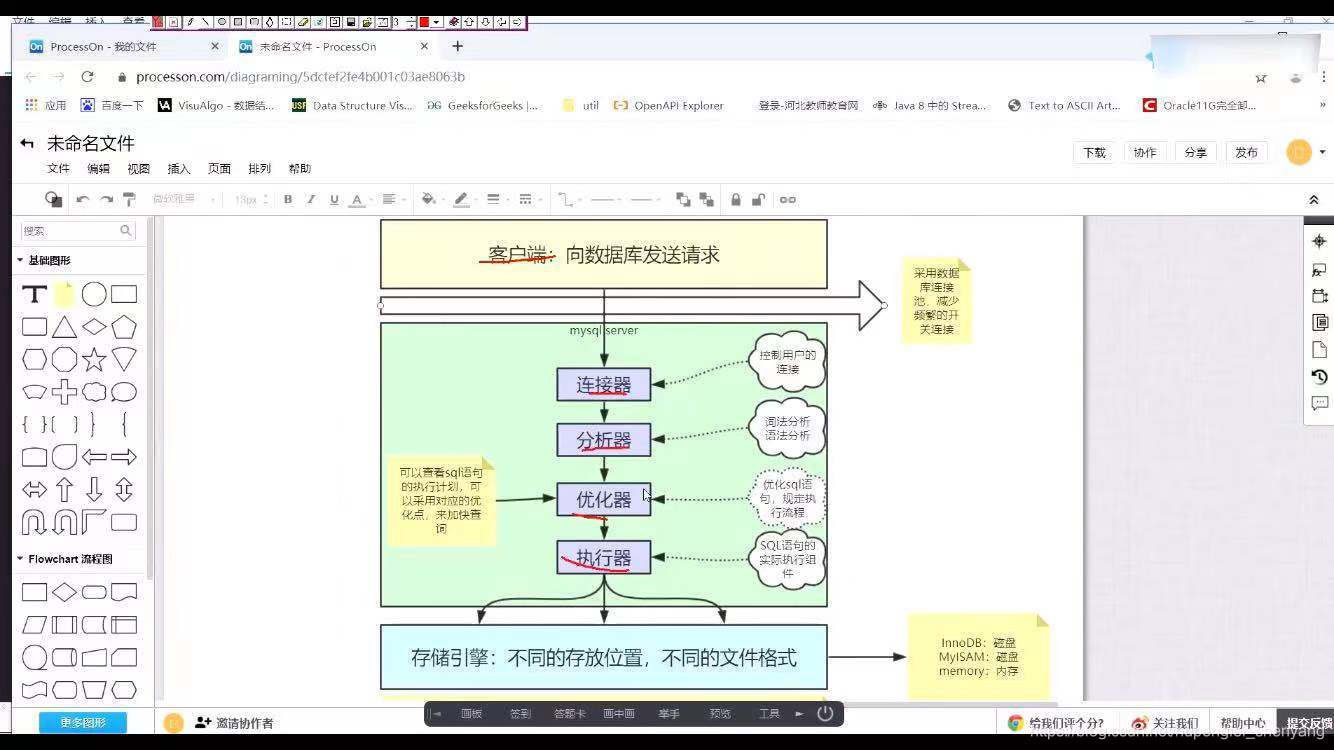This screenshot has width=1334, height=750.
Task: Collapse the toolbar with the chevron icon
Action: click(1315, 199)
